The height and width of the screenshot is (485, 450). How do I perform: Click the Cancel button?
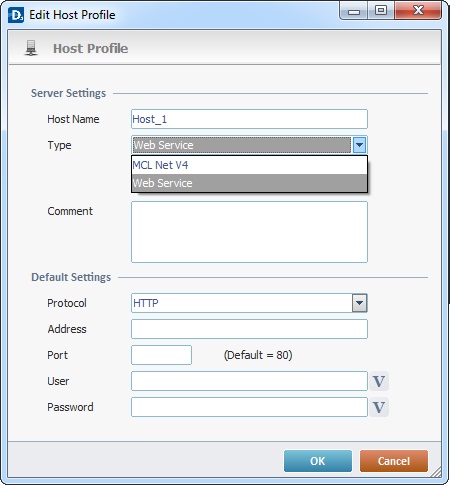click(394, 461)
